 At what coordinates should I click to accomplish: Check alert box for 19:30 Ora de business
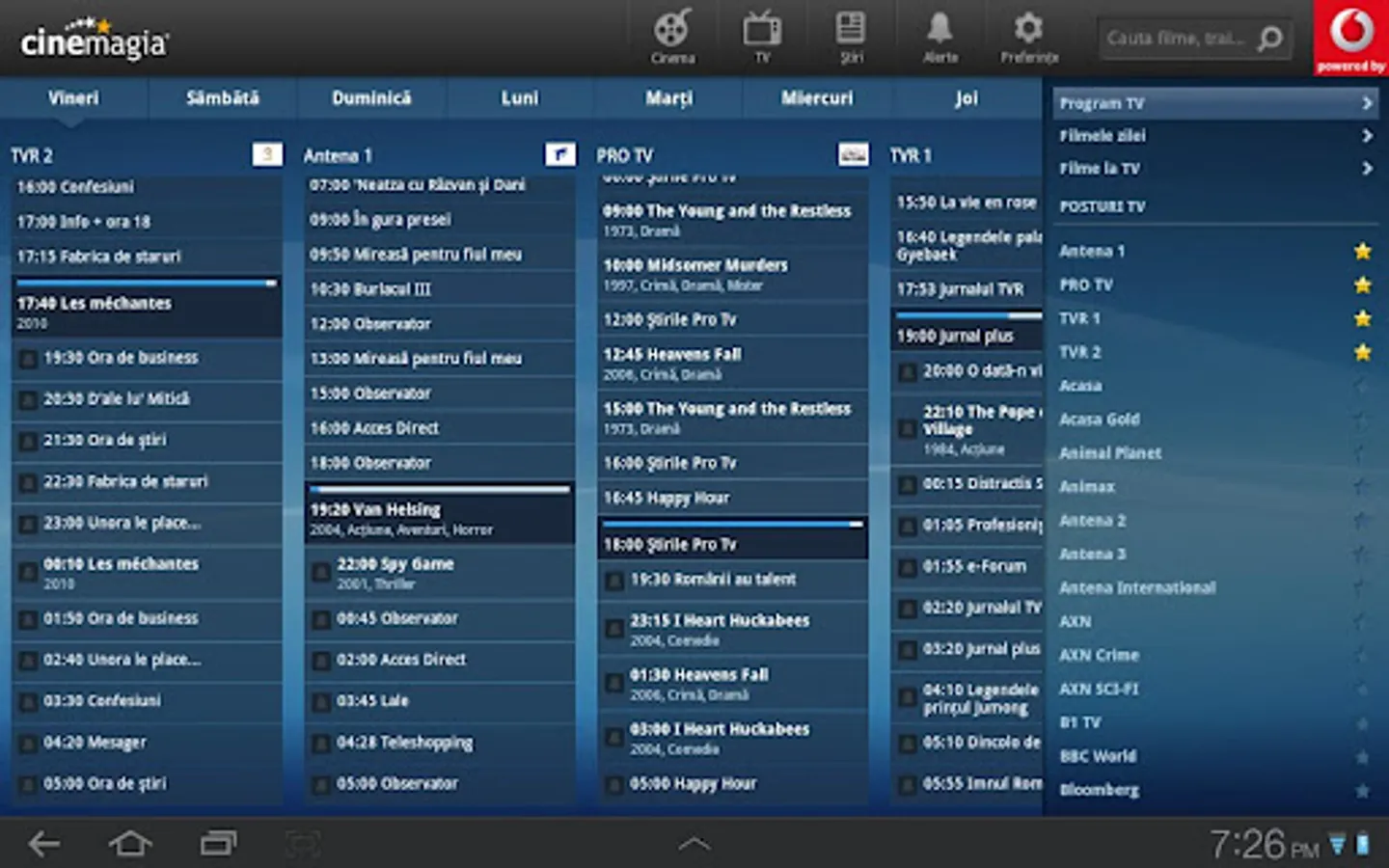[28, 359]
